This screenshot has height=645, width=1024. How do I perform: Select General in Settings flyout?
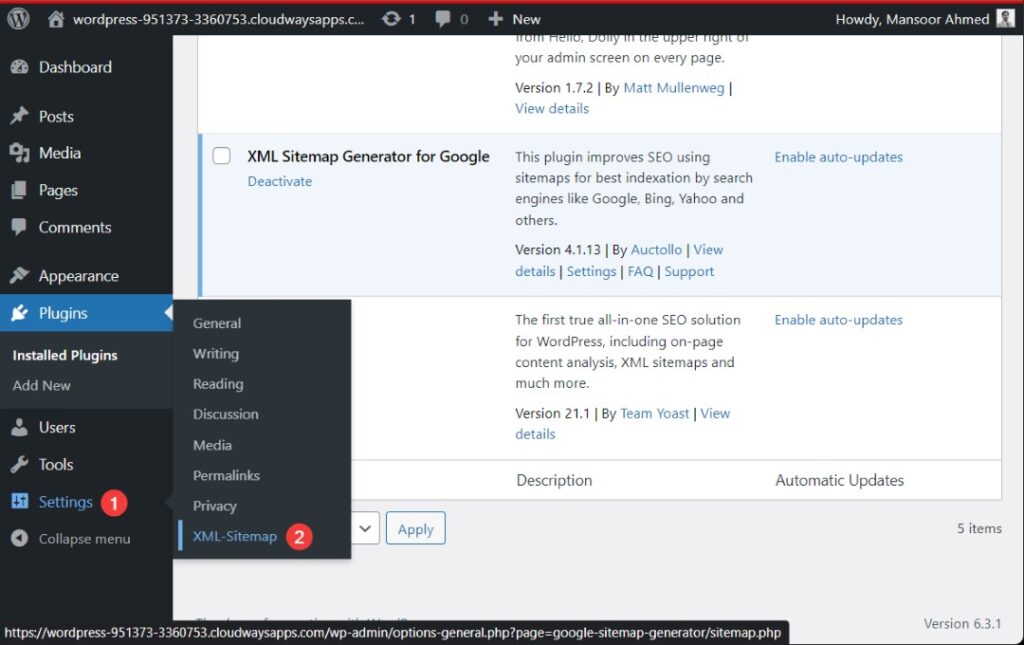click(x=217, y=323)
